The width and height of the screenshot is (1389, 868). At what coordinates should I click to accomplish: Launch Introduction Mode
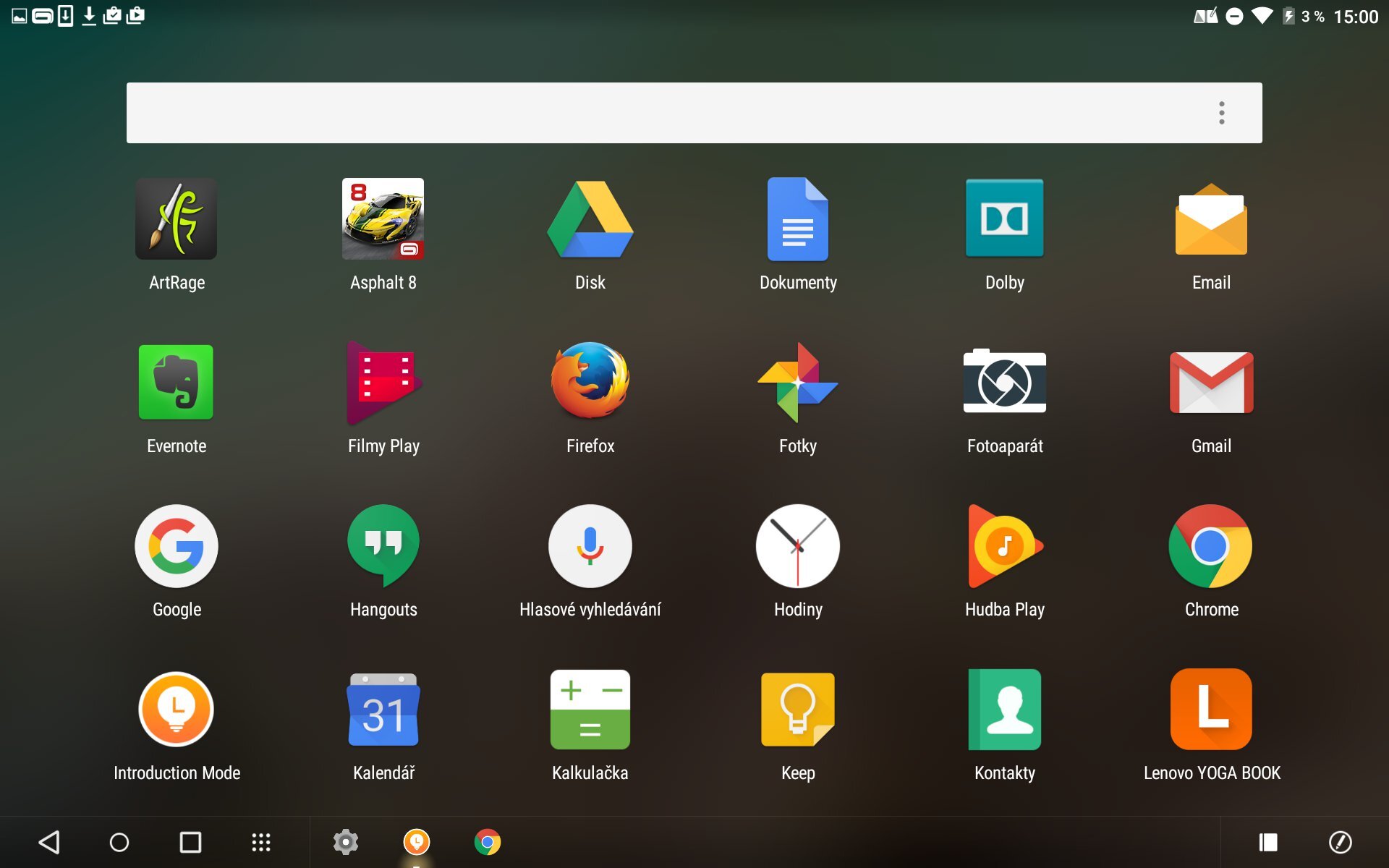[176, 710]
